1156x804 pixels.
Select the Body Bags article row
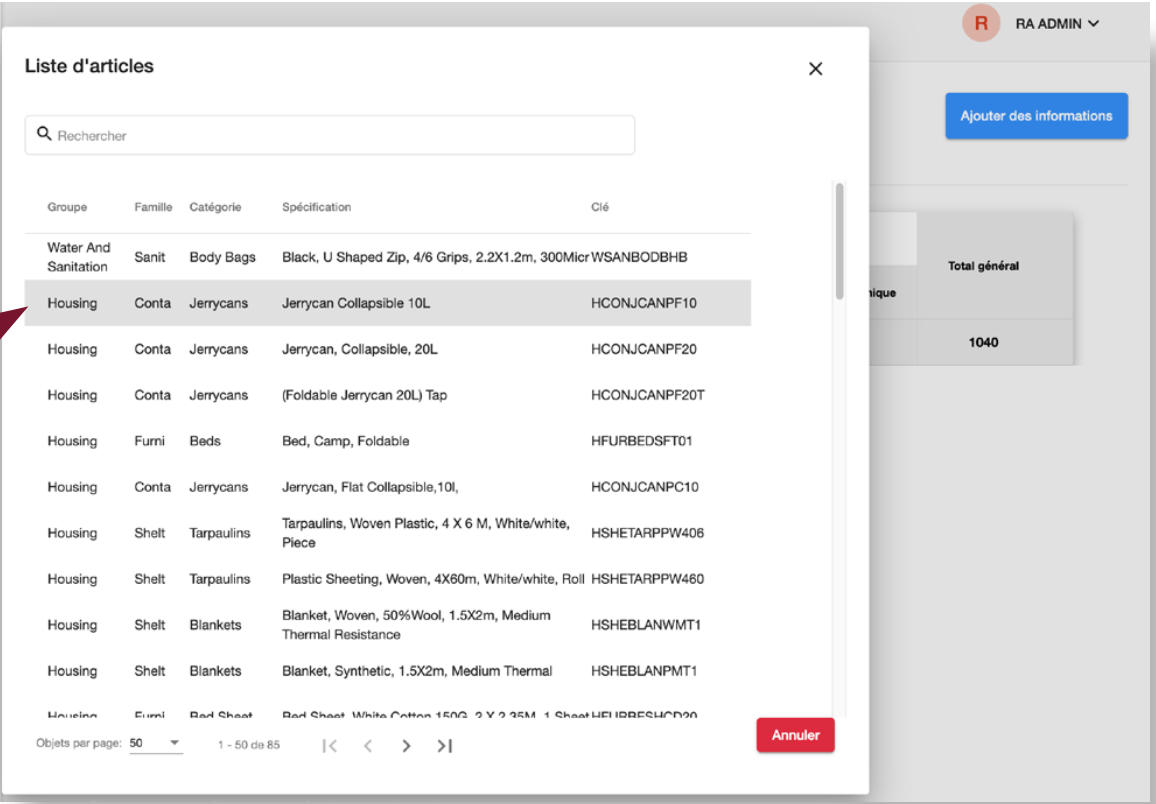click(x=222, y=257)
